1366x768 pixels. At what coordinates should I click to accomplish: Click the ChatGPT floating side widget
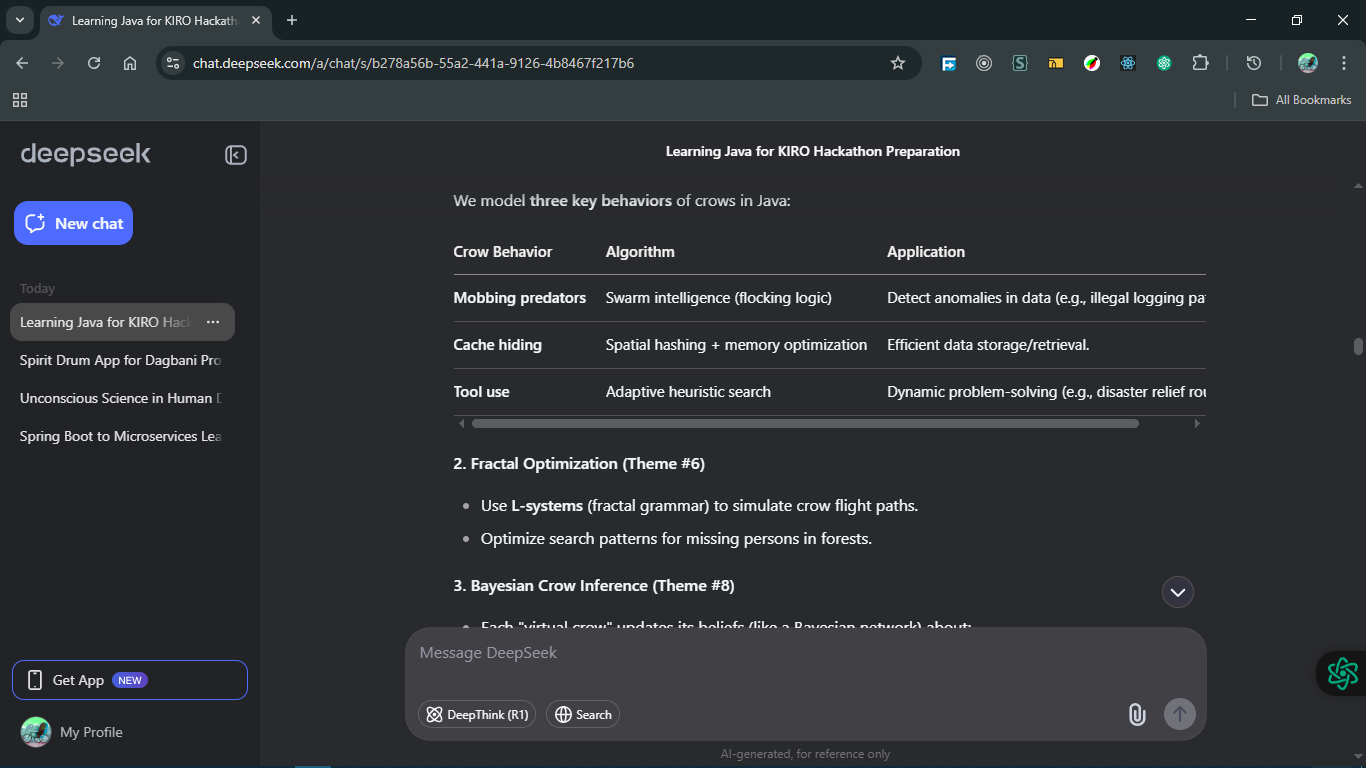(x=1342, y=673)
